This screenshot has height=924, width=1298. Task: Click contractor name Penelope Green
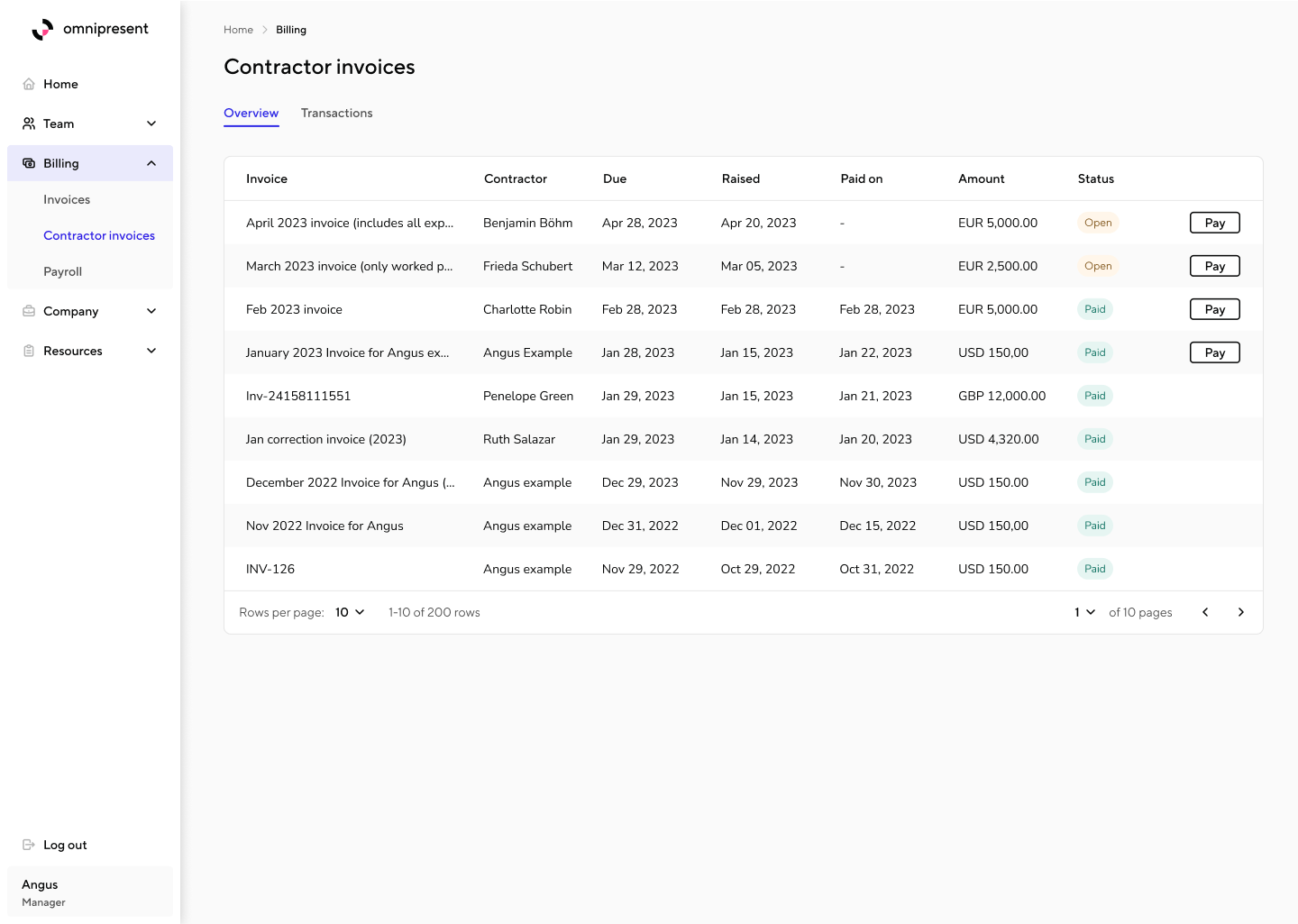pyautogui.click(x=528, y=396)
